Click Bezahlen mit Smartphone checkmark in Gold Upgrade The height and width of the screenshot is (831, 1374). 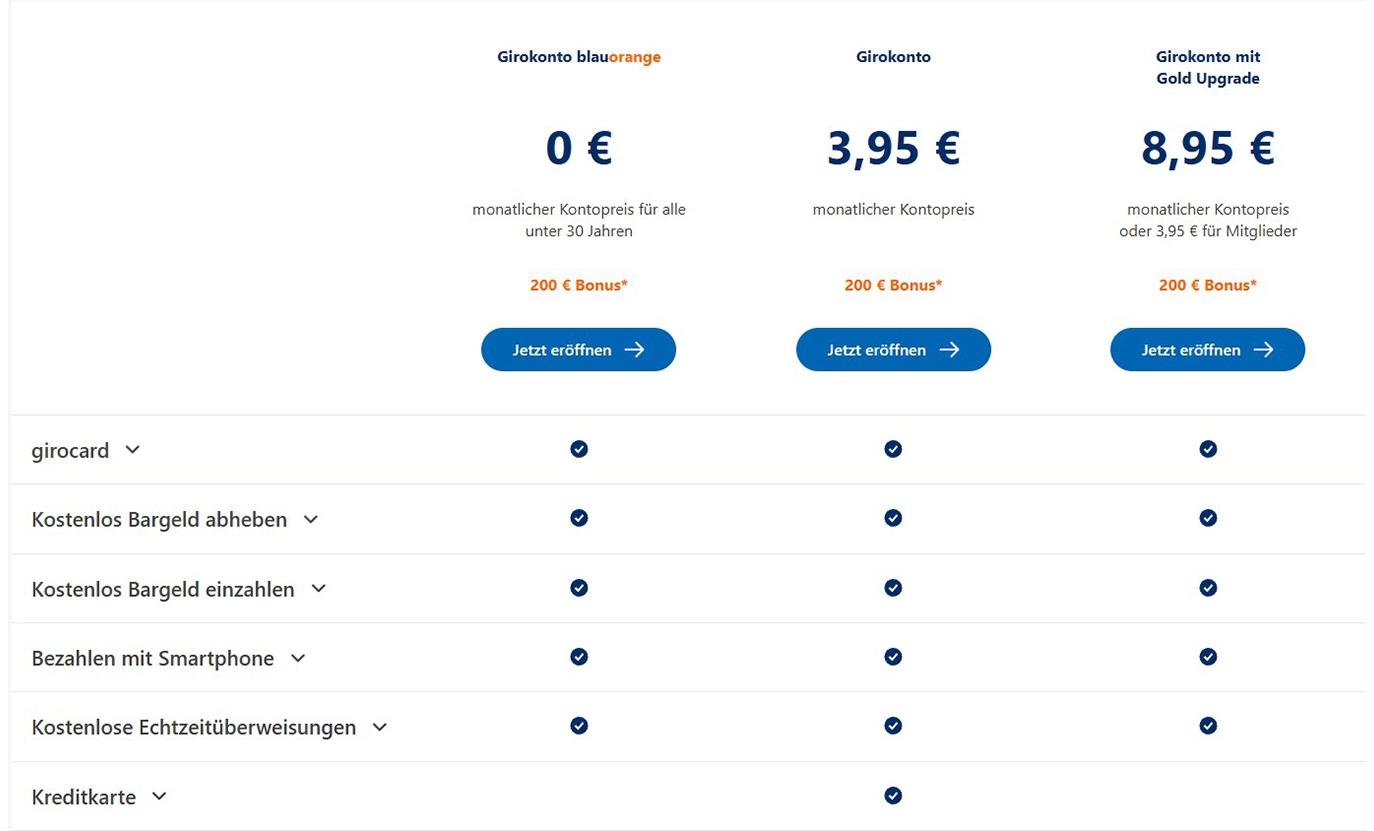[x=1208, y=657]
